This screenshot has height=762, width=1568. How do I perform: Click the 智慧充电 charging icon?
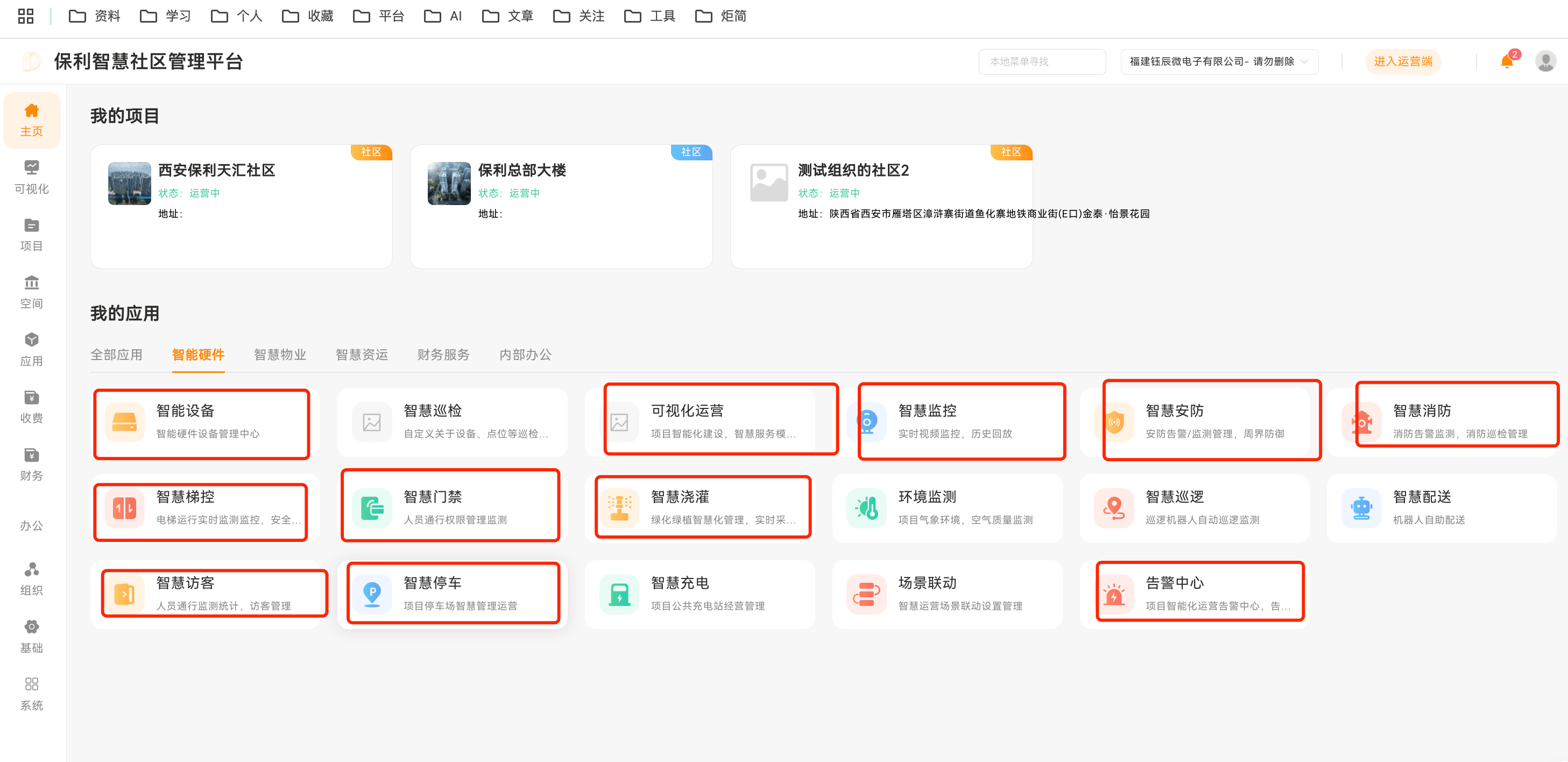pyautogui.click(x=619, y=594)
